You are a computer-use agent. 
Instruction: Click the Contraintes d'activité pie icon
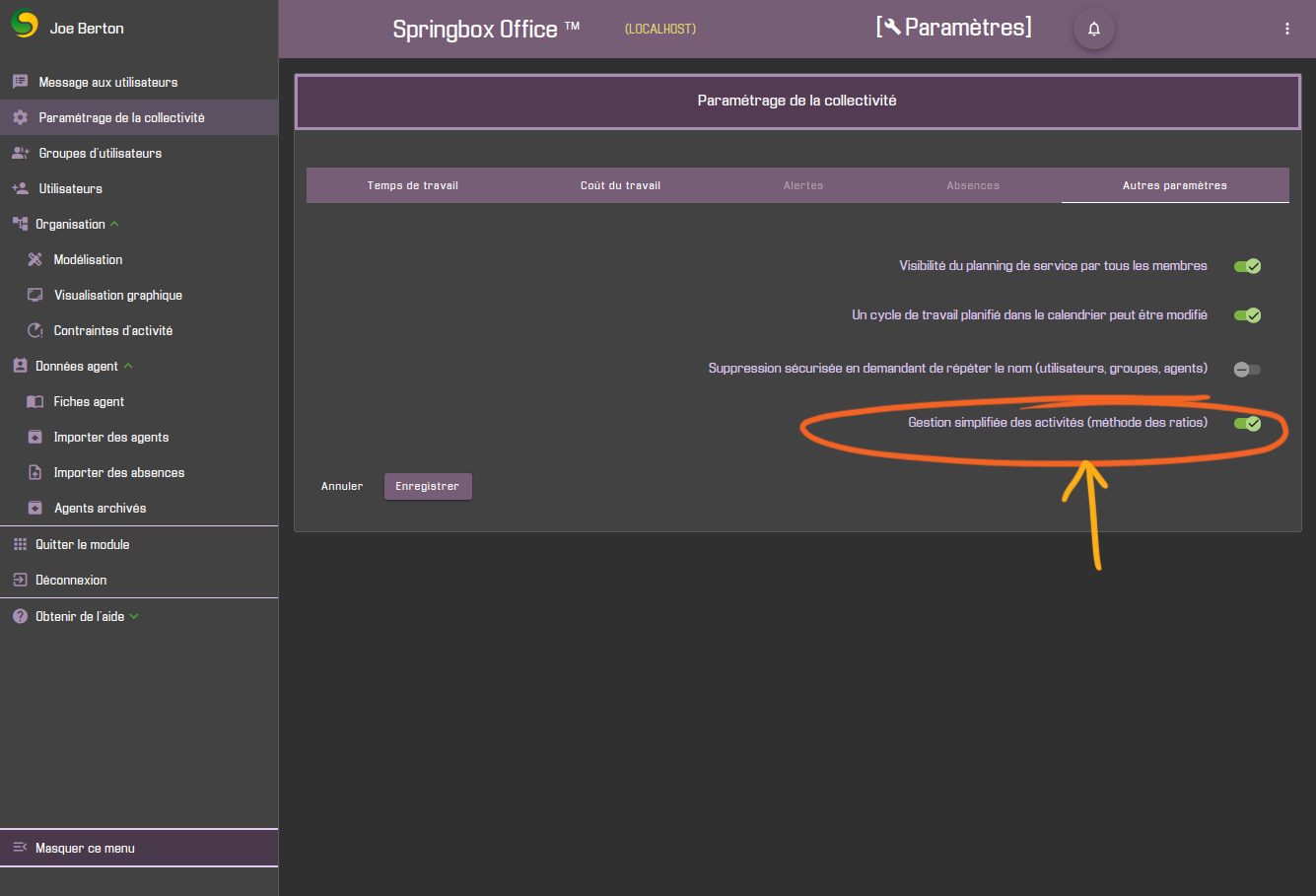[x=35, y=330]
